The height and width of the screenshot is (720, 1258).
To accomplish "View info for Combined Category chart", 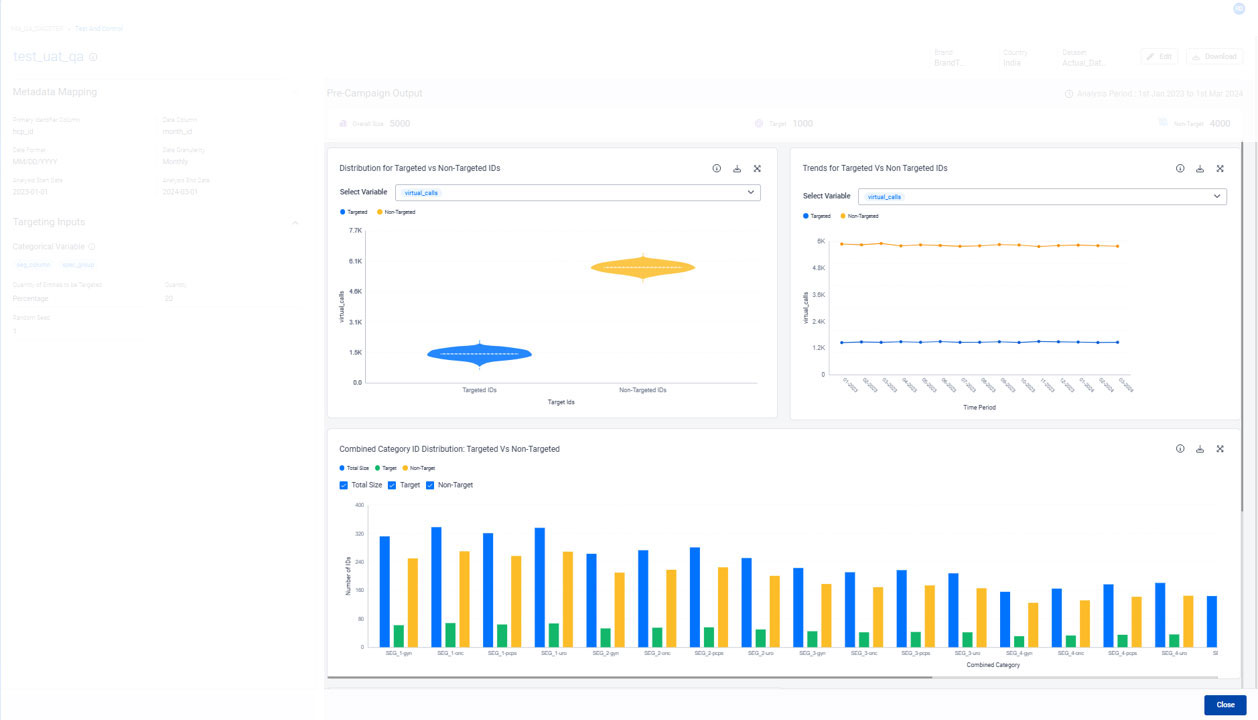I will pyautogui.click(x=1180, y=449).
